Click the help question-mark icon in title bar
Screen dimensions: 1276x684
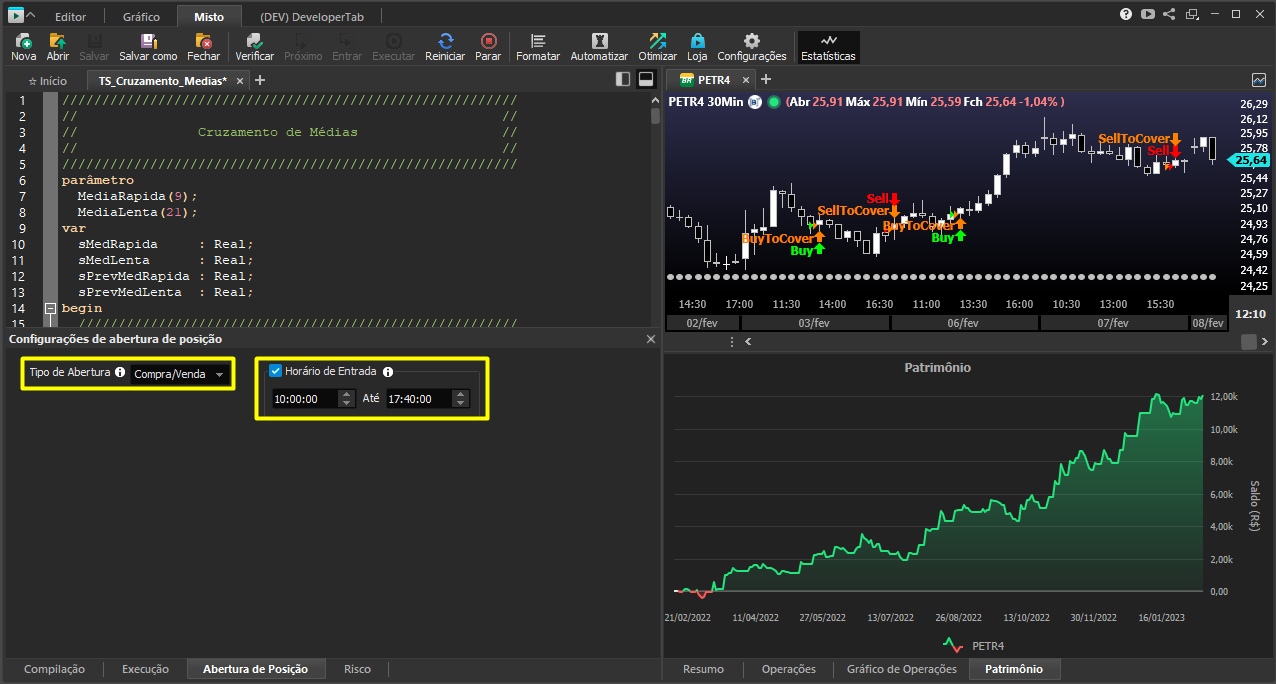[1126, 14]
